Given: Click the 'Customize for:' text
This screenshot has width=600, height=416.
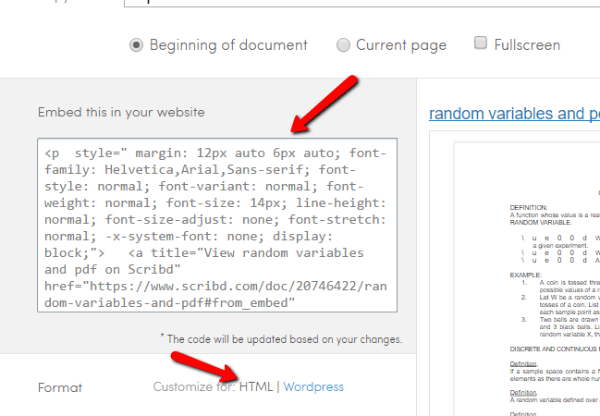Looking at the screenshot, I should click(x=194, y=387).
